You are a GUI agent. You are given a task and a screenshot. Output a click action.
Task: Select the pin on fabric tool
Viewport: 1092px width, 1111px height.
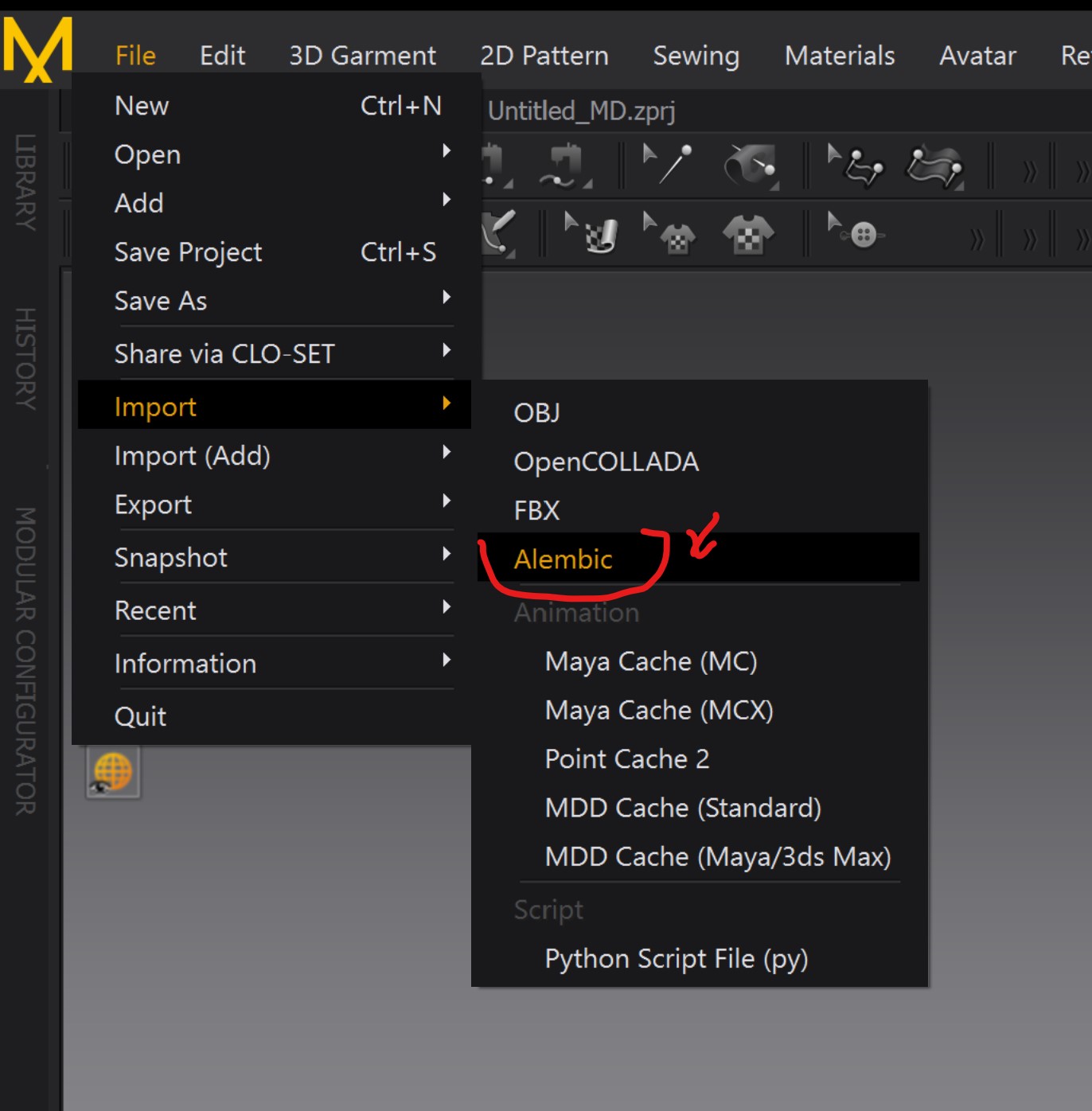click(751, 166)
